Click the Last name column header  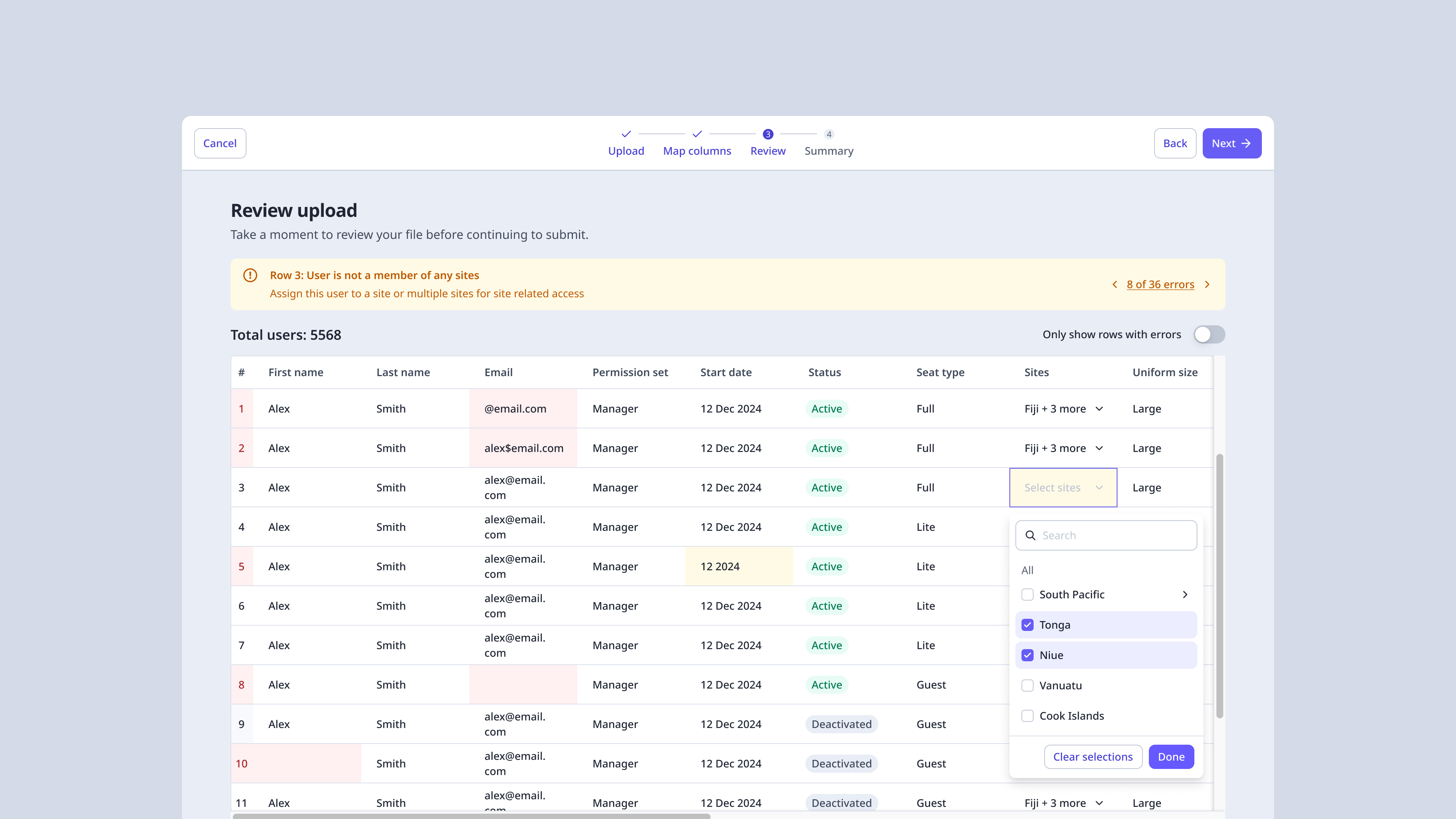[x=403, y=372]
